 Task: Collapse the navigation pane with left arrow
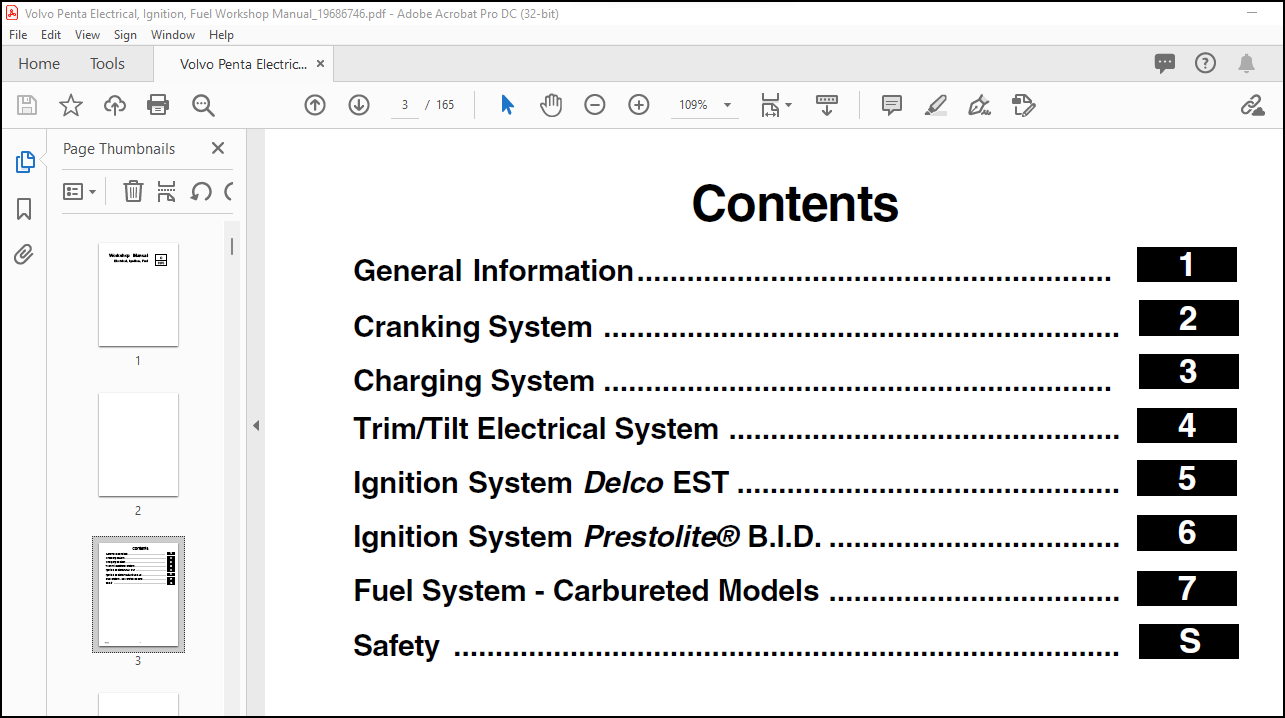255,425
